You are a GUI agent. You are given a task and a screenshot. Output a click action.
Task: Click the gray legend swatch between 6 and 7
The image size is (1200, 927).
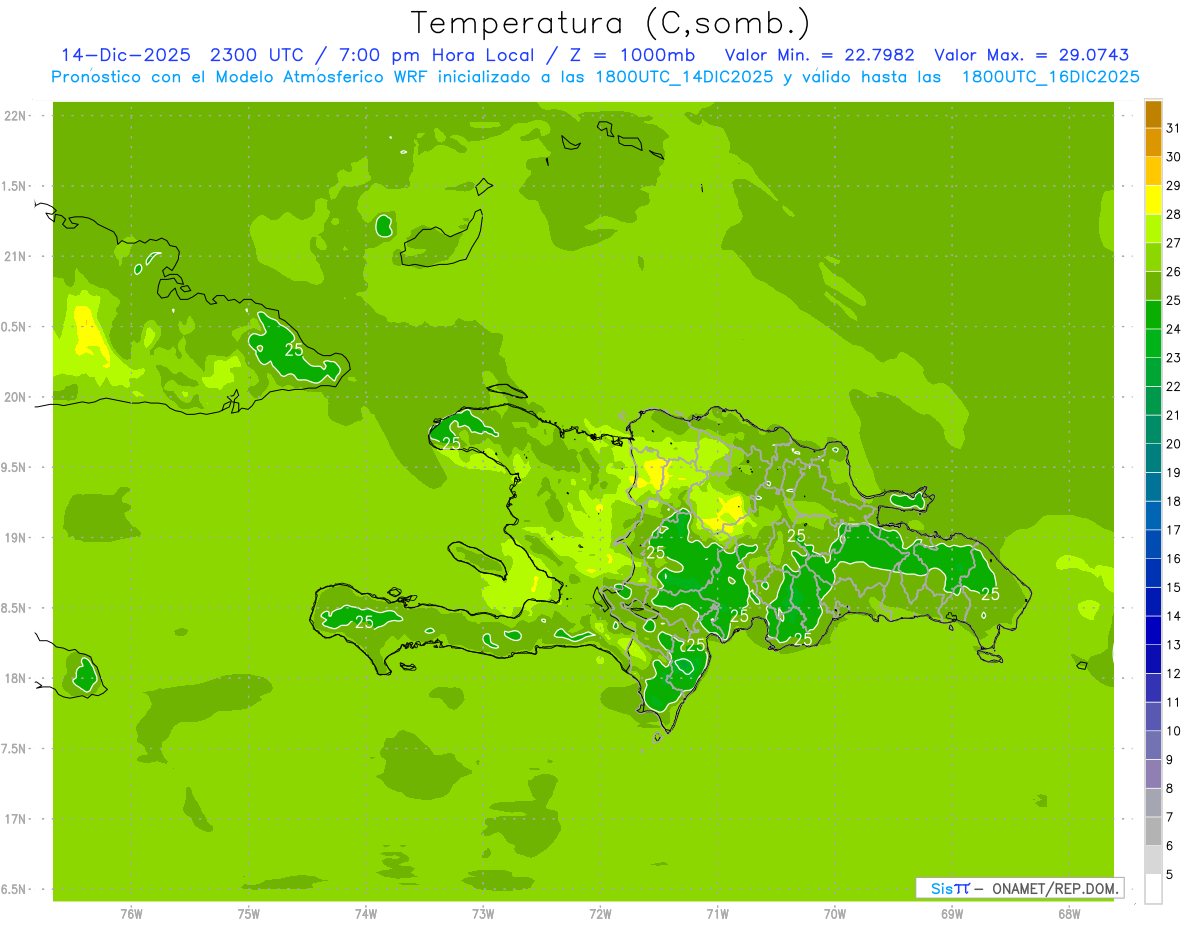1153,832
